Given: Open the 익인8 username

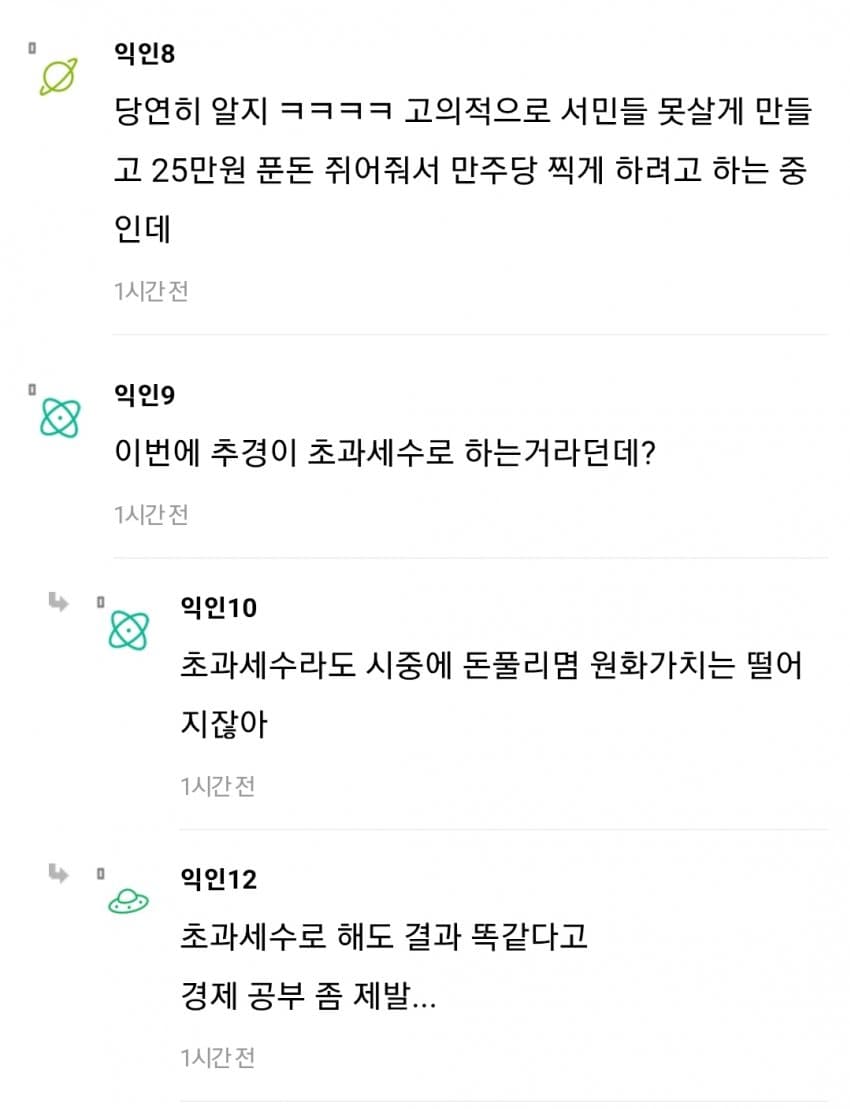Looking at the screenshot, I should (145, 53).
